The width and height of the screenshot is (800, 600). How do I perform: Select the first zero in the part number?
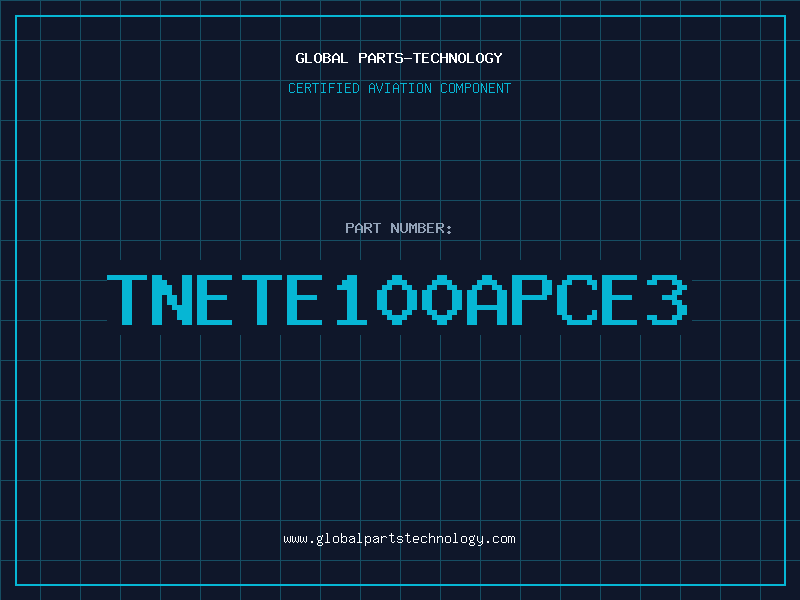[x=399, y=300]
